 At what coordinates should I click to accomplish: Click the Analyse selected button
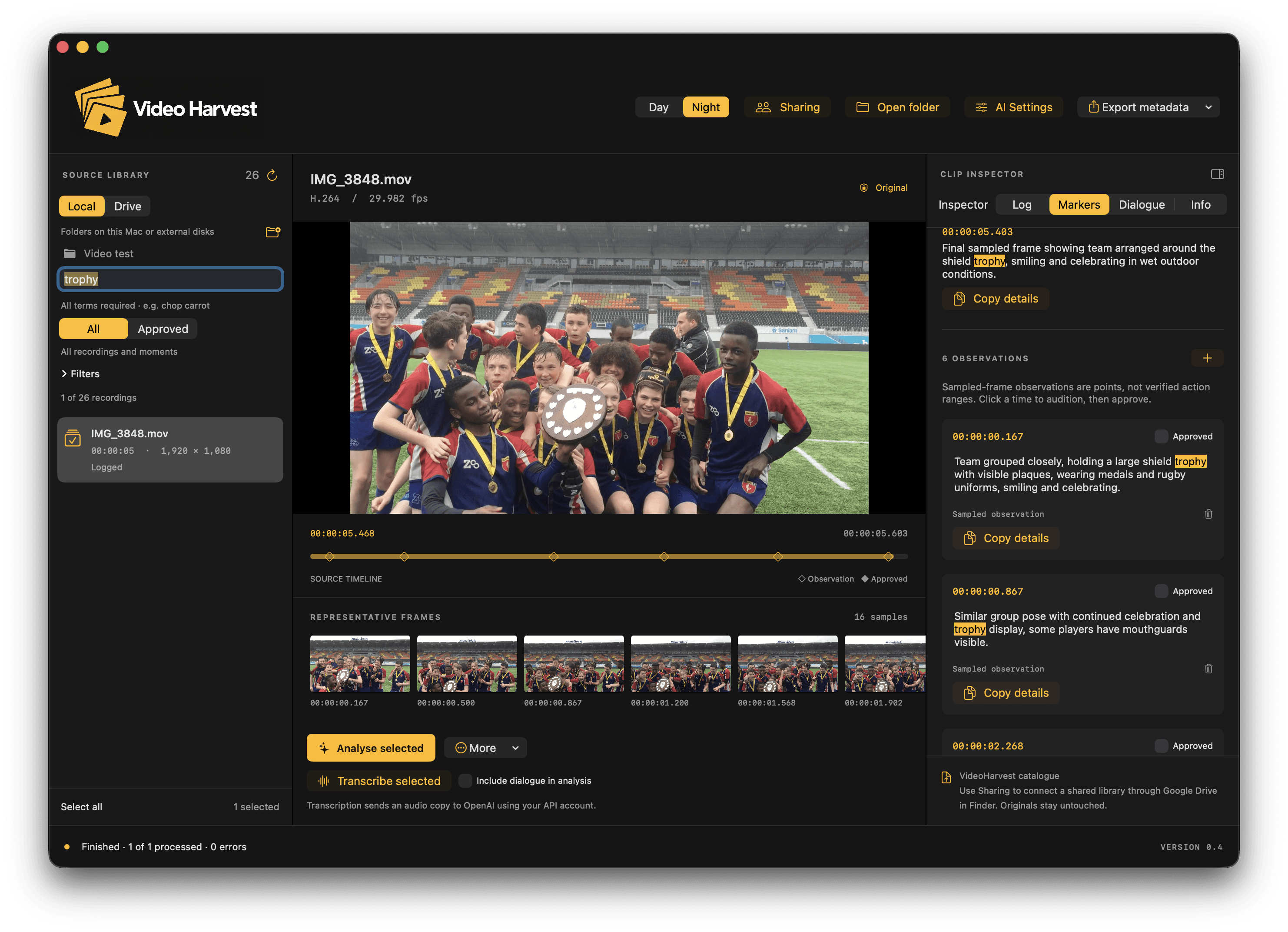[371, 748]
